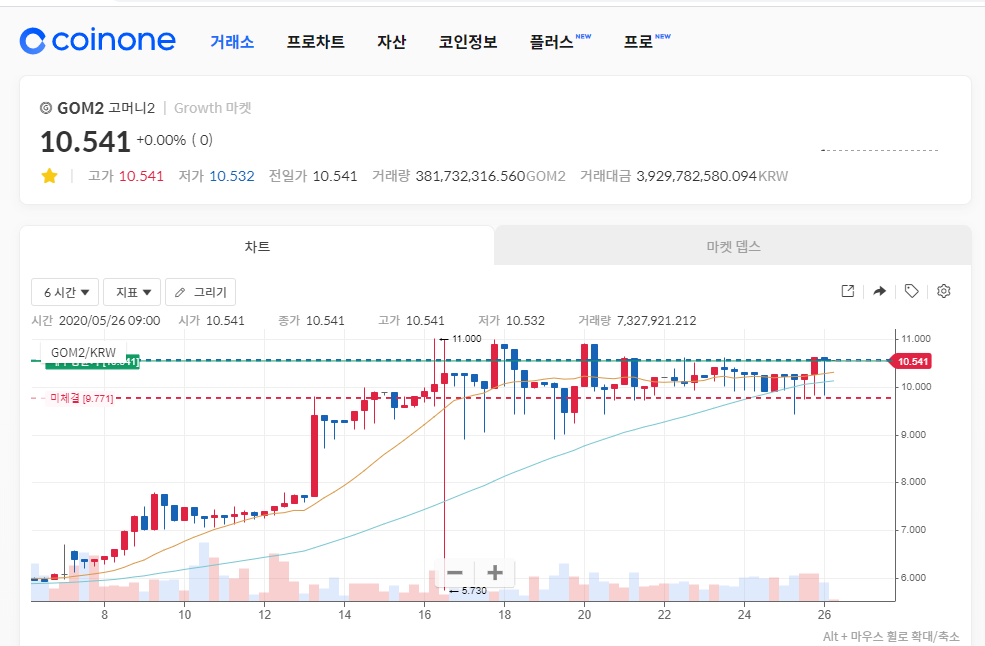Screen dimensions: 985x646
Task: Open the 자산 menu
Action: point(391,42)
